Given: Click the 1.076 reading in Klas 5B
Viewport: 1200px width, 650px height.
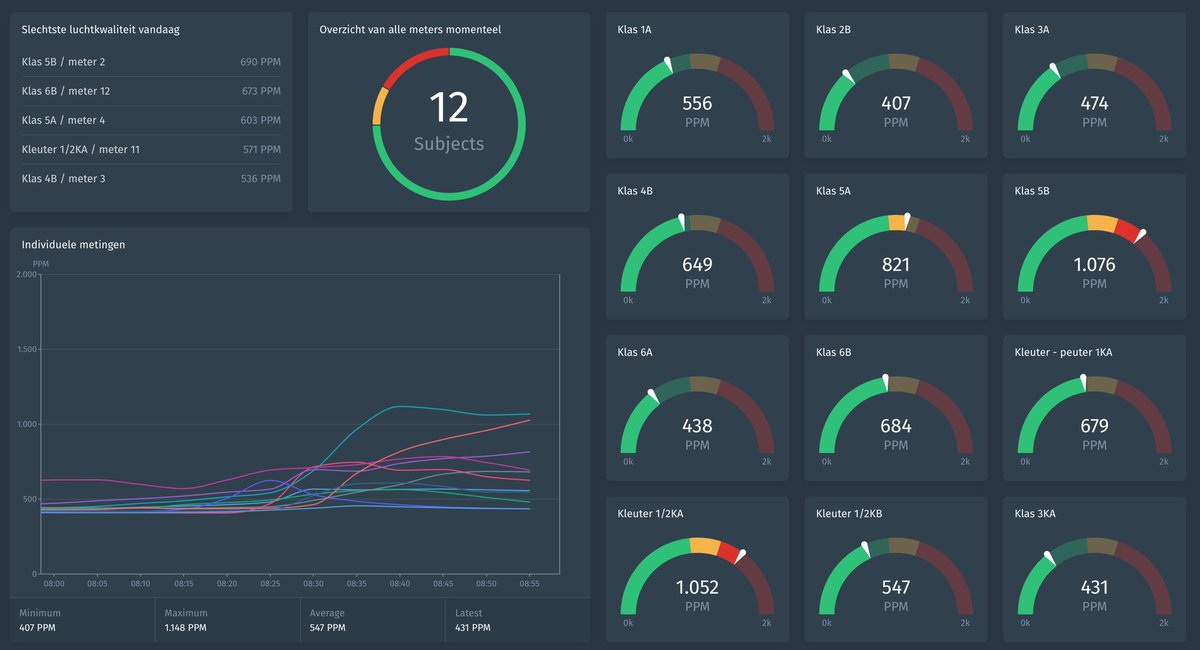Looking at the screenshot, I should coord(1094,265).
